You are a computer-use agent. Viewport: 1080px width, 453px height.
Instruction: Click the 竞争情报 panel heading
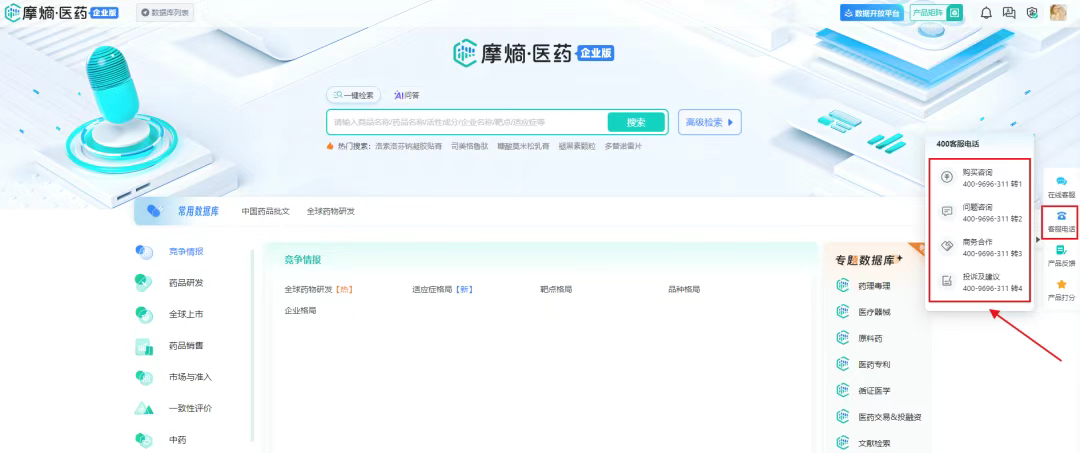[x=303, y=260]
